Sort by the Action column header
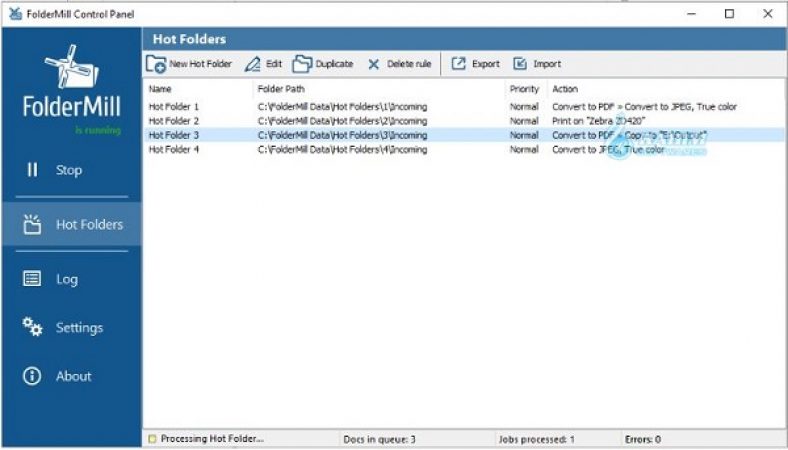The width and height of the screenshot is (788, 450). (x=565, y=89)
